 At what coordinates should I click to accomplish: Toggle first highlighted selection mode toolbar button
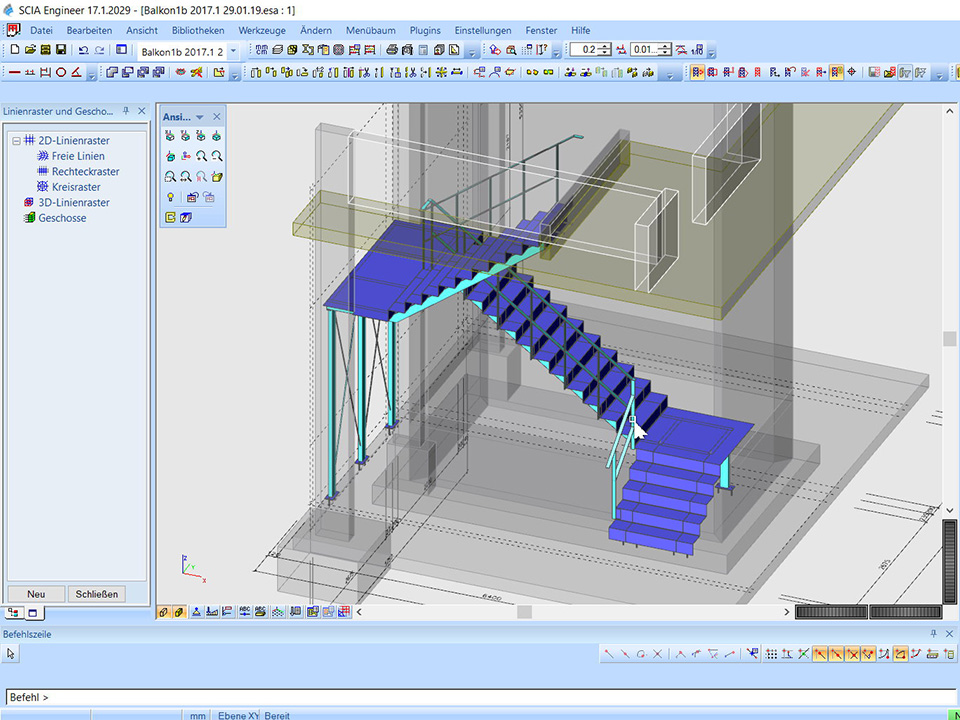698,72
